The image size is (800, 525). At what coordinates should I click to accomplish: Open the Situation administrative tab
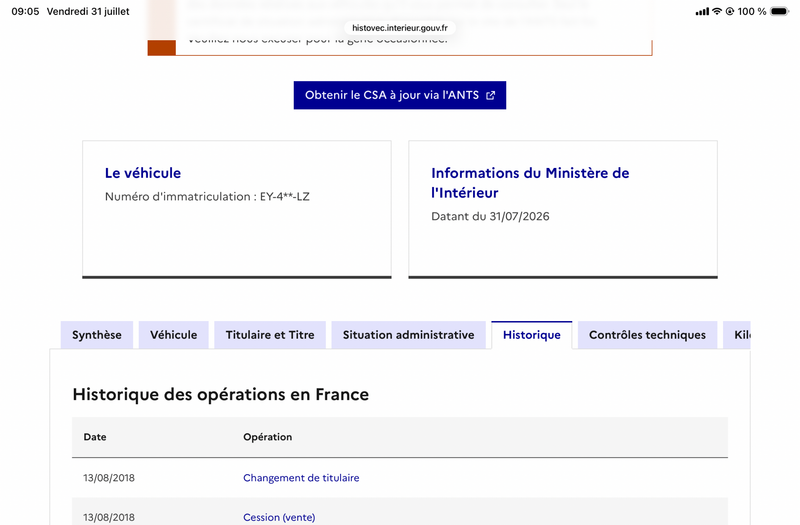[x=408, y=335]
